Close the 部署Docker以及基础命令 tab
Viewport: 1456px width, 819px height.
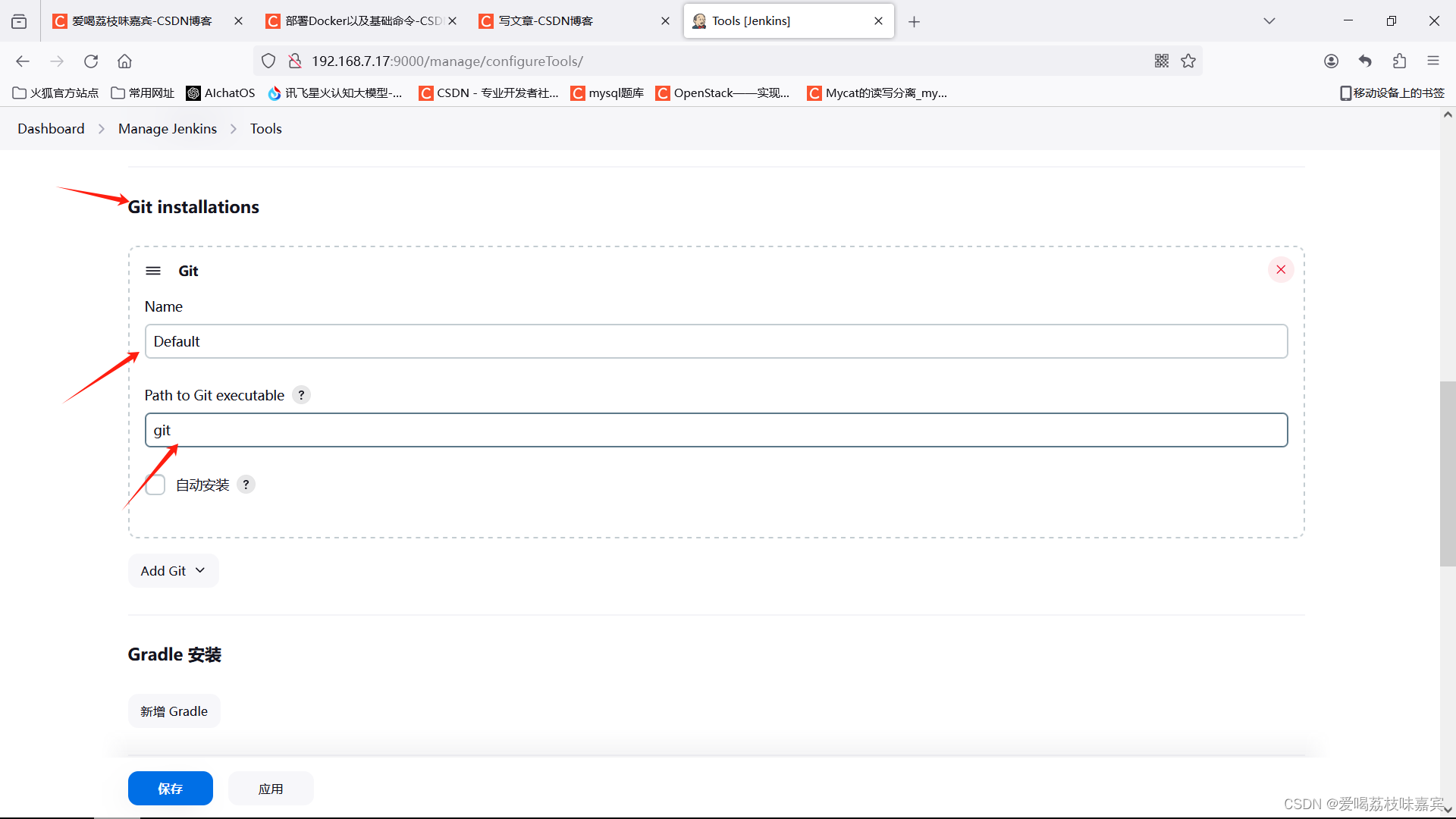(x=452, y=21)
